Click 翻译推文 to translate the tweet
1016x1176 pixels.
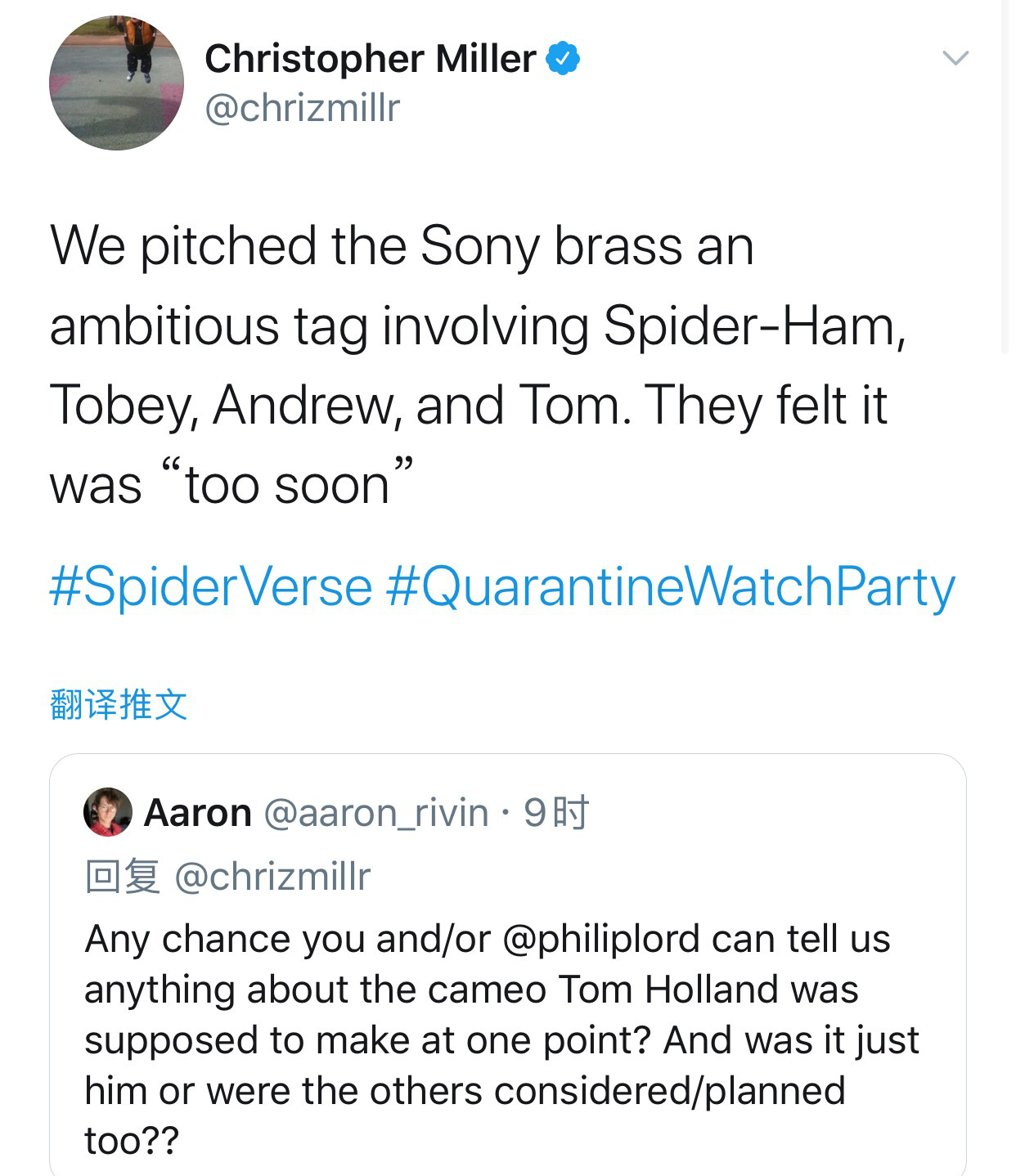point(119,704)
